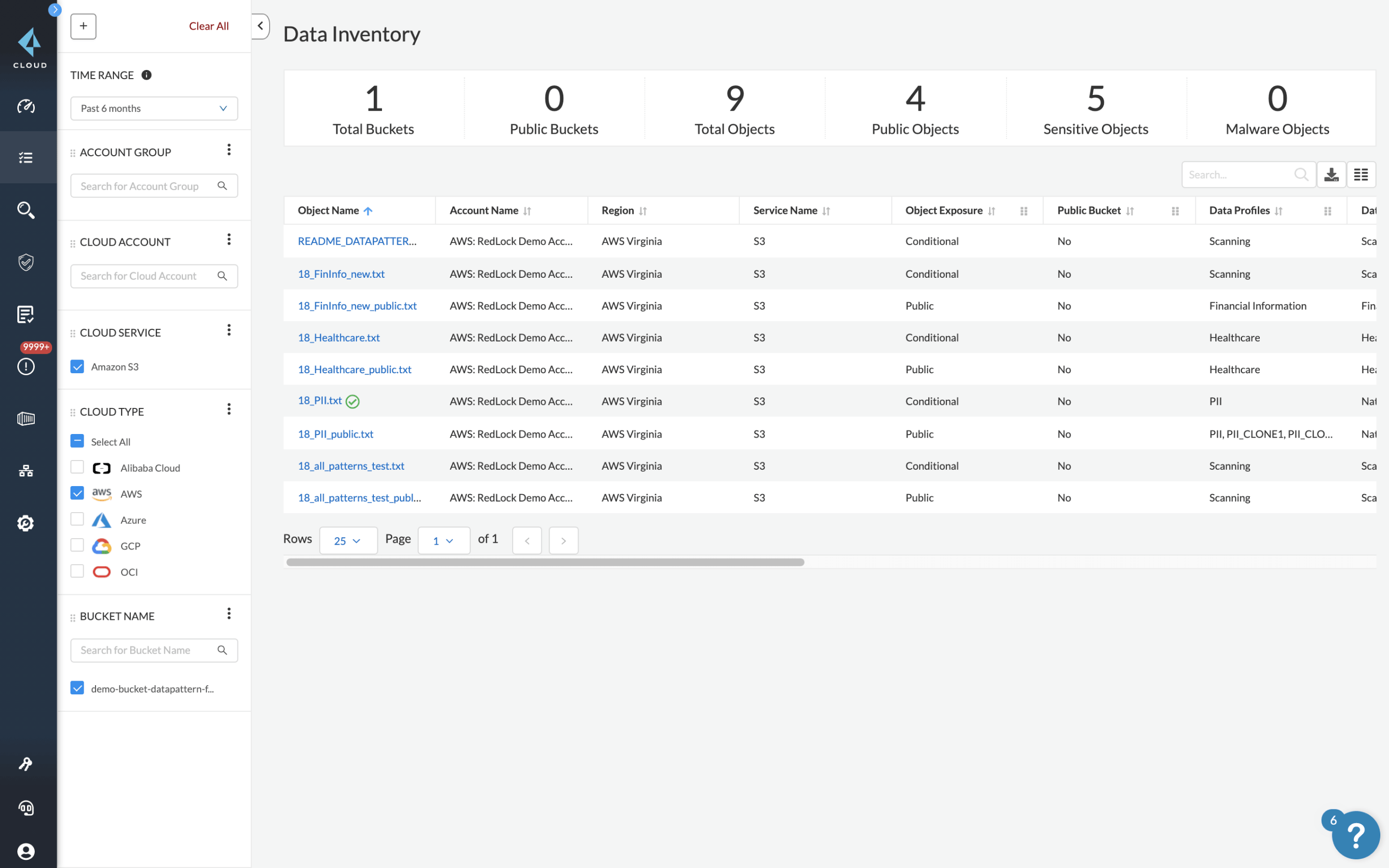1389x868 pixels.
Task: Enable the Azure cloud type checkbox
Action: tap(78, 518)
